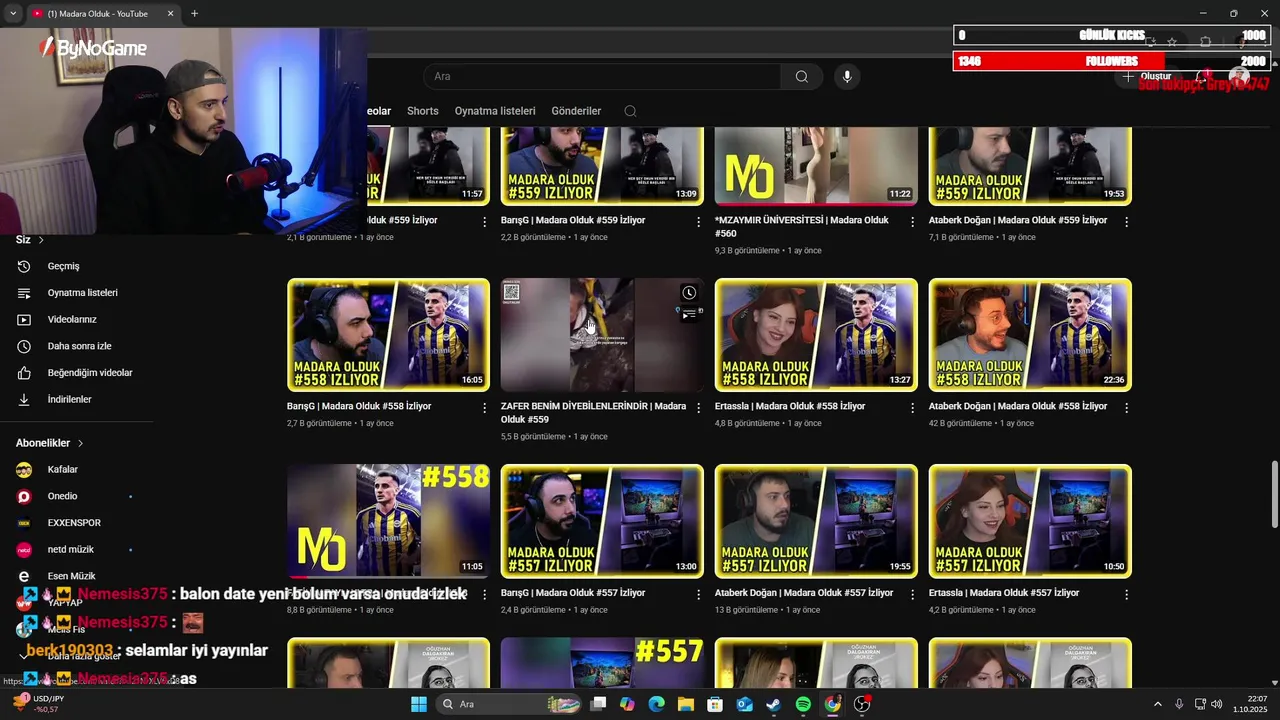Open options for Ertassla #557 İzliyor video
The image size is (1280, 720).
(1127, 594)
